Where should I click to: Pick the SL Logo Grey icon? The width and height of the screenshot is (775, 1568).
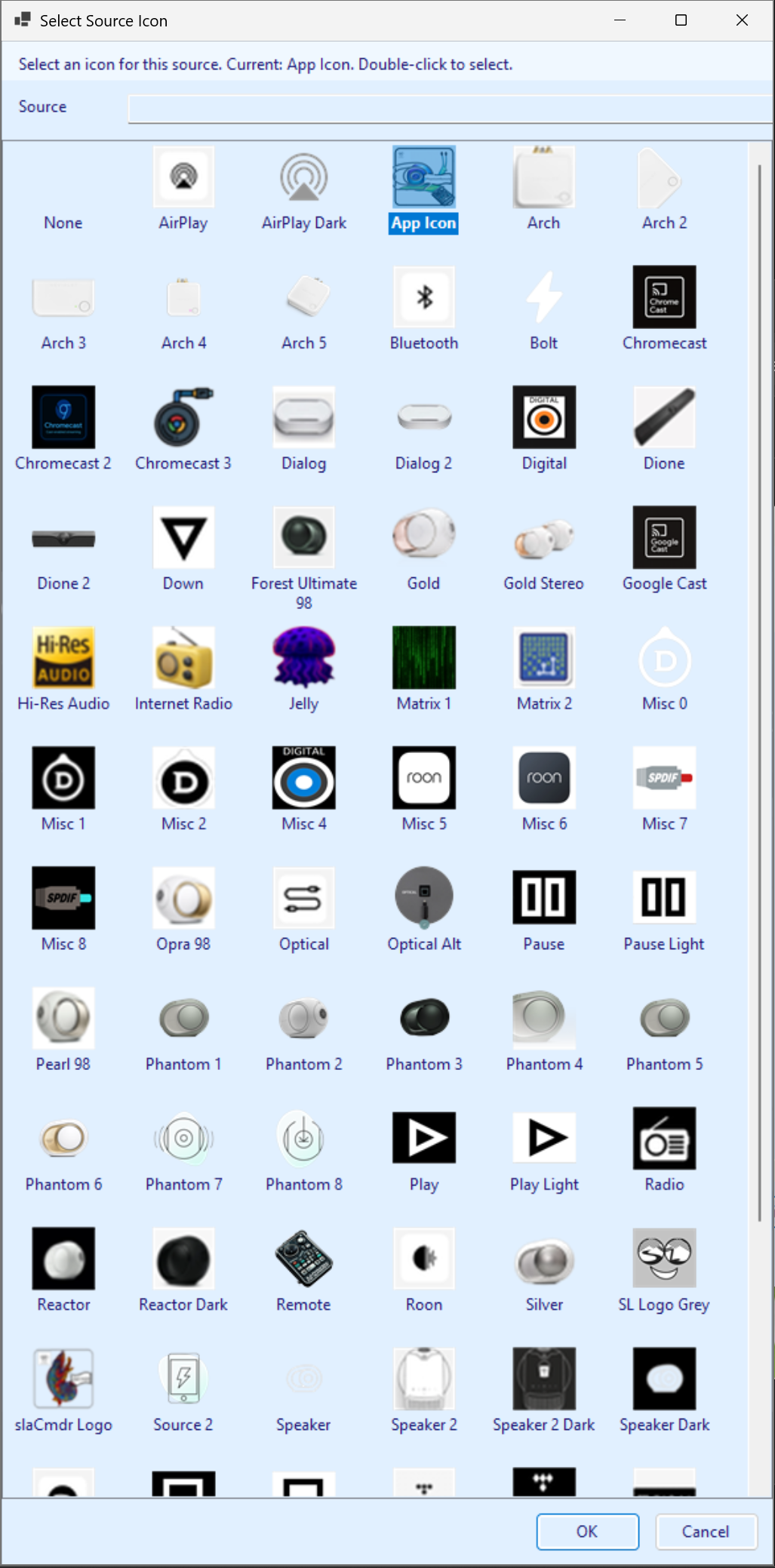tap(665, 1258)
